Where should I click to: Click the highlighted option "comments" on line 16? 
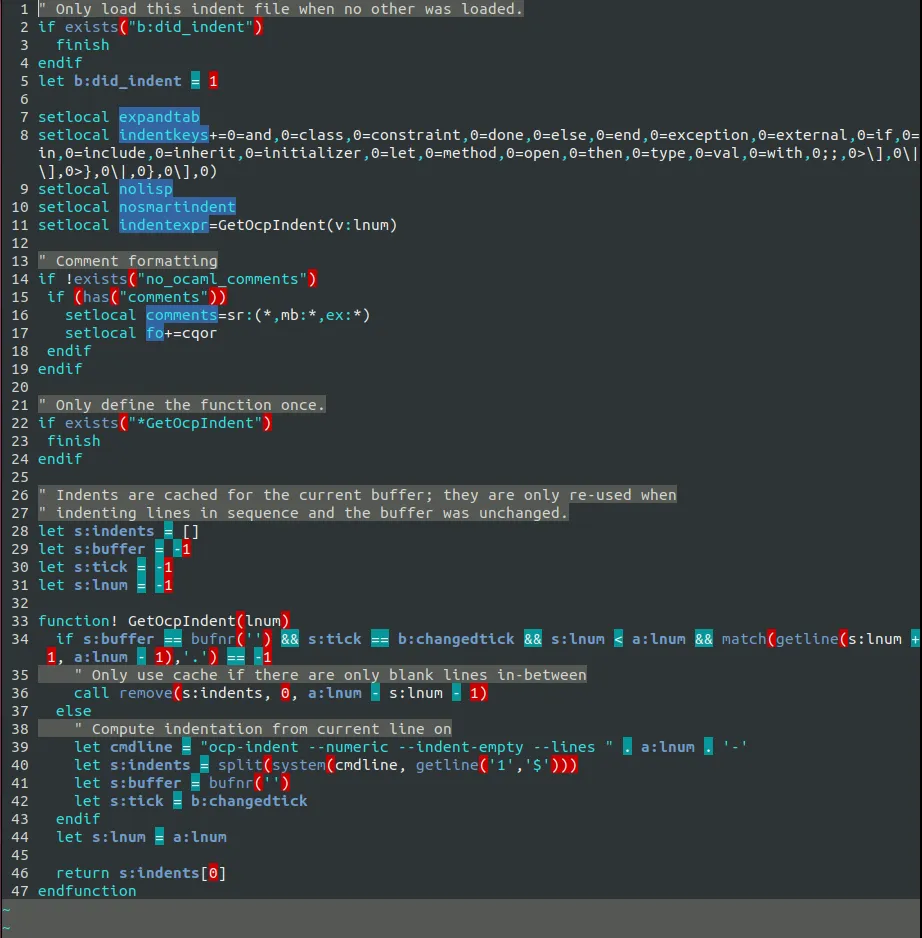[181, 315]
